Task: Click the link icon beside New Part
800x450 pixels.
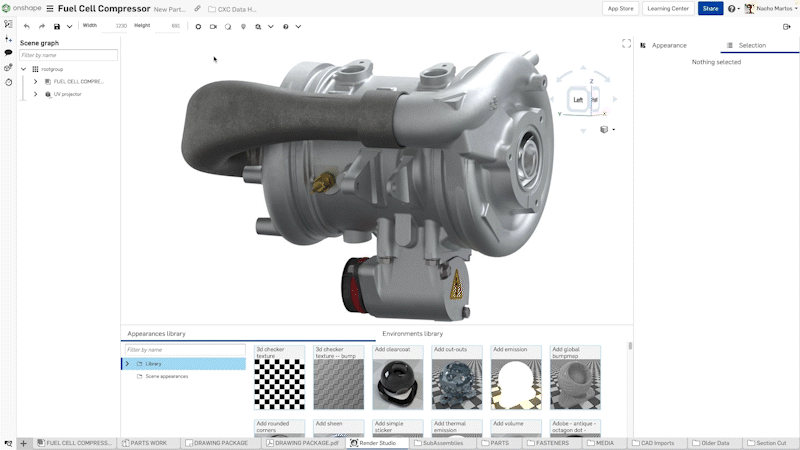Action: click(x=197, y=9)
